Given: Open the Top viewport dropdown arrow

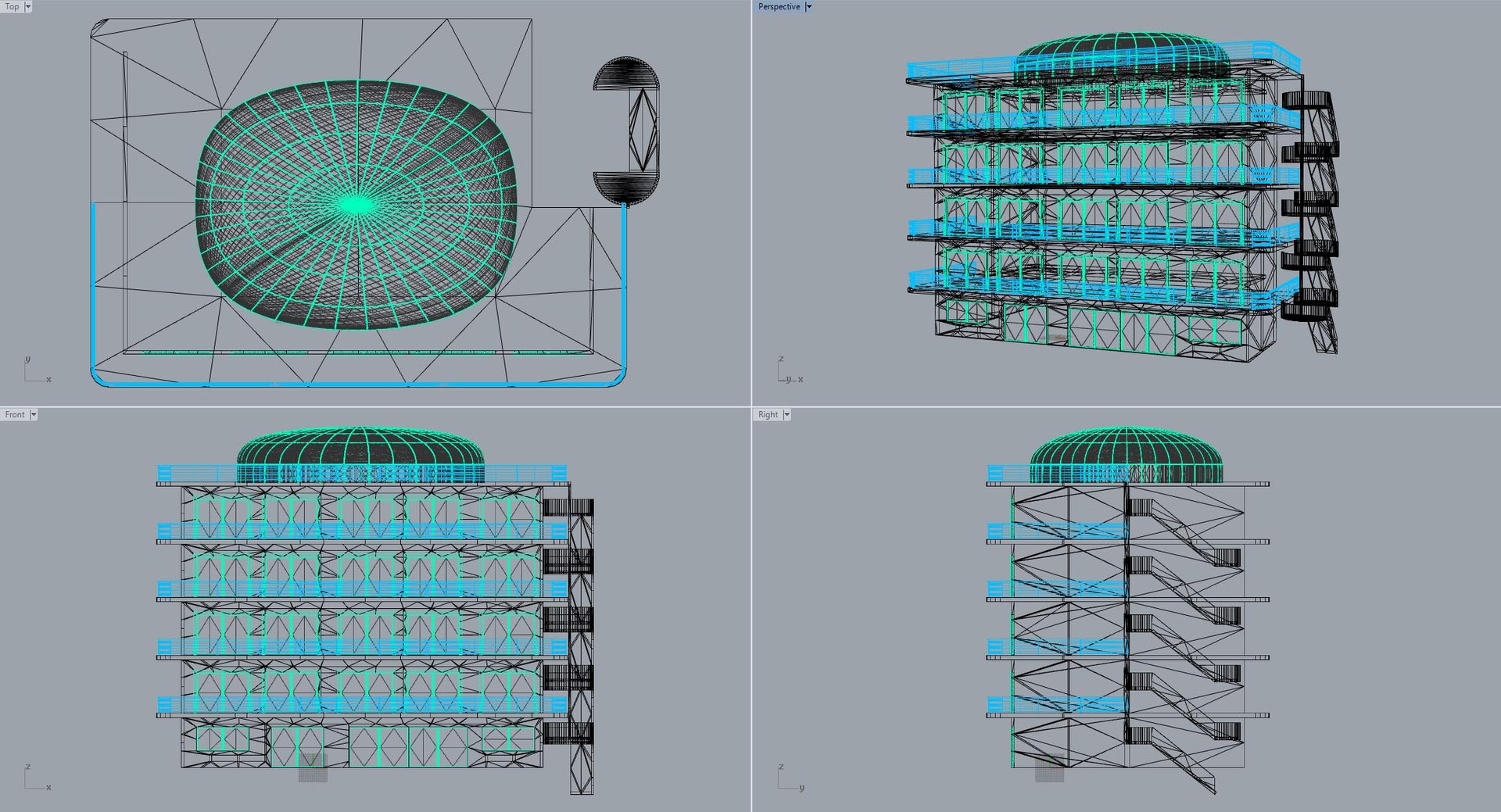Looking at the screenshot, I should pyautogui.click(x=28, y=6).
